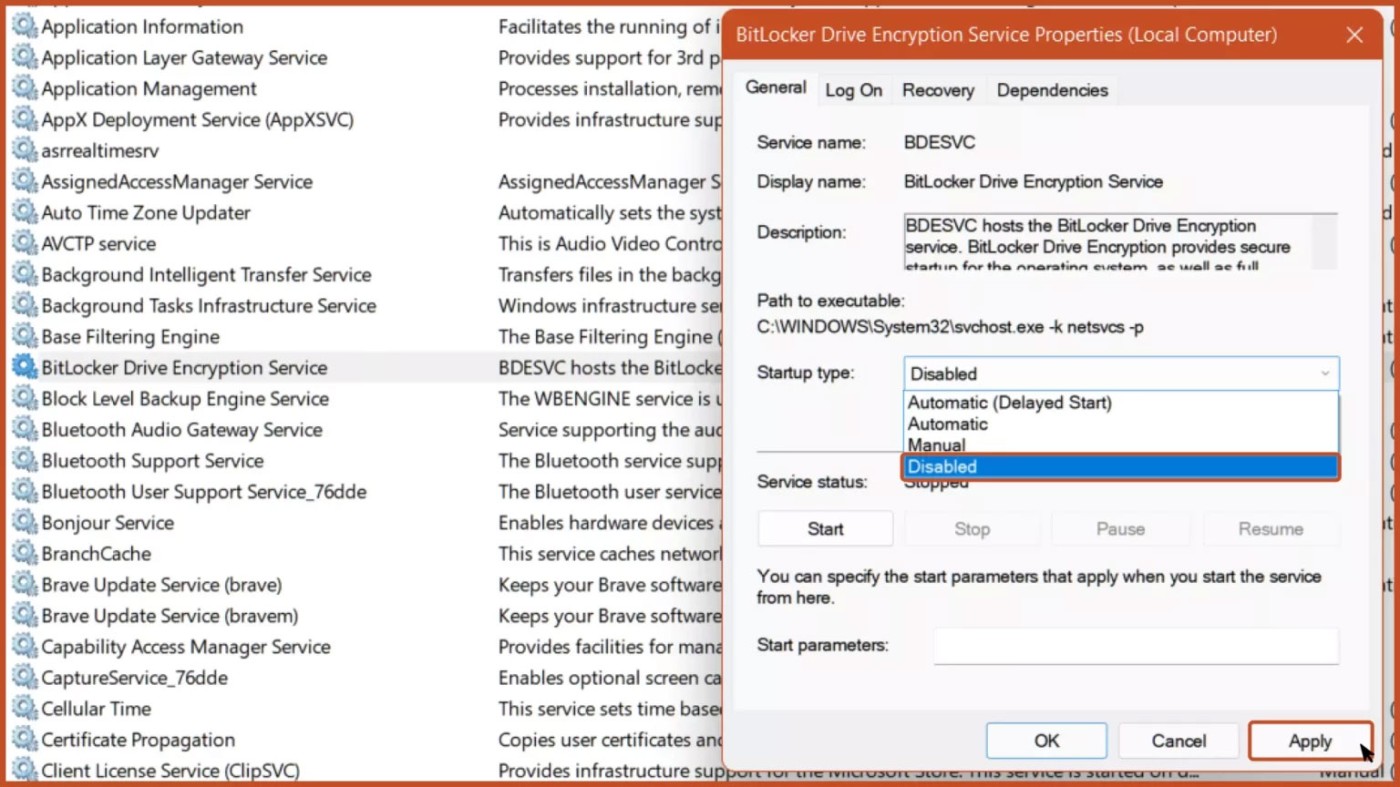Image resolution: width=1400 pixels, height=787 pixels.
Task: Click gear icon beside Capability Access Manager Service
Action: coord(24,646)
